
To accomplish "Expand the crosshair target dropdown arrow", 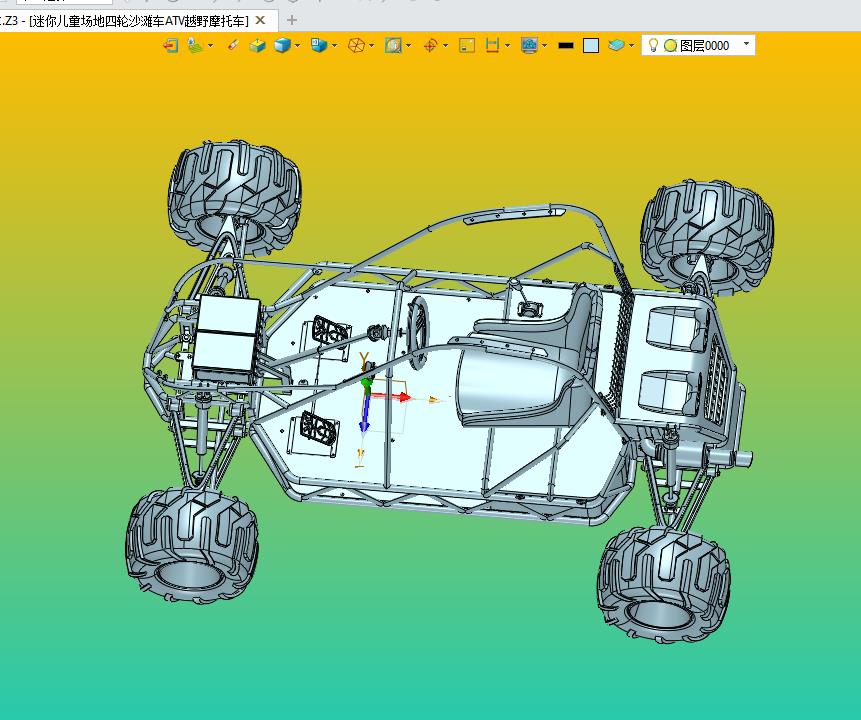I will pos(445,46).
